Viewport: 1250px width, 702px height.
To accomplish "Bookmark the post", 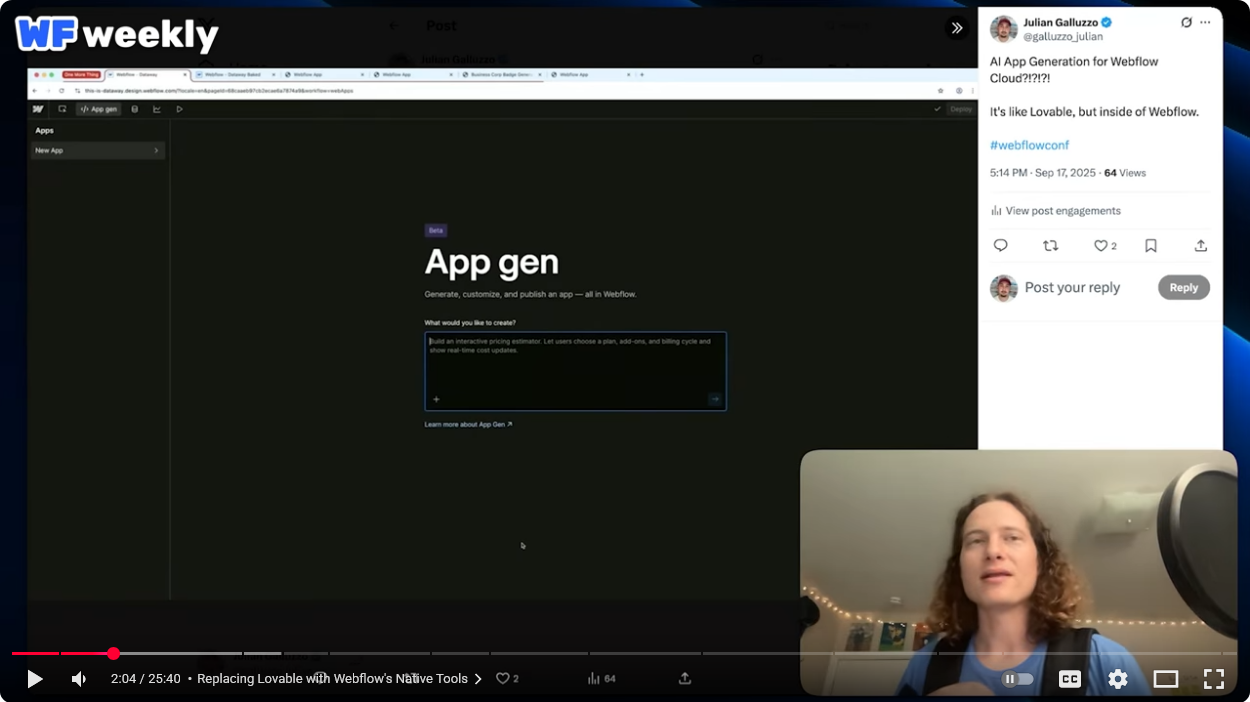I will [1151, 246].
